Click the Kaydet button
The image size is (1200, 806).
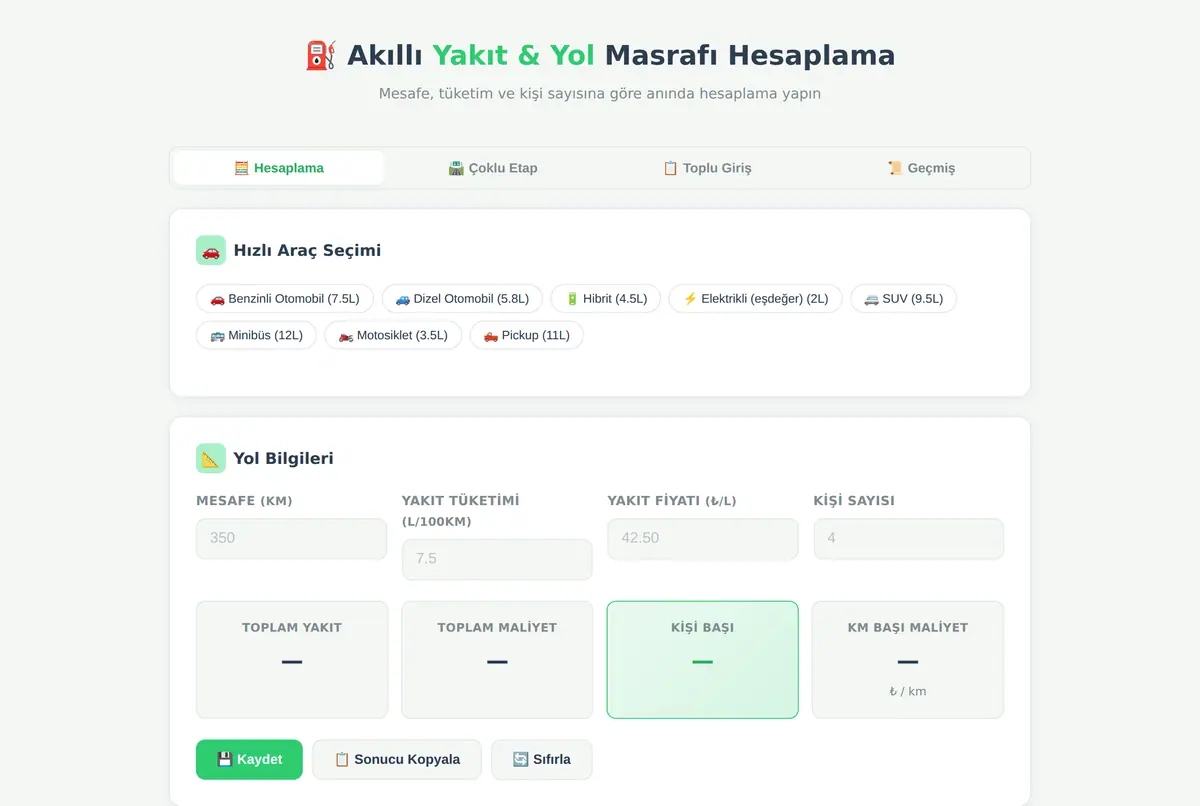click(x=249, y=760)
